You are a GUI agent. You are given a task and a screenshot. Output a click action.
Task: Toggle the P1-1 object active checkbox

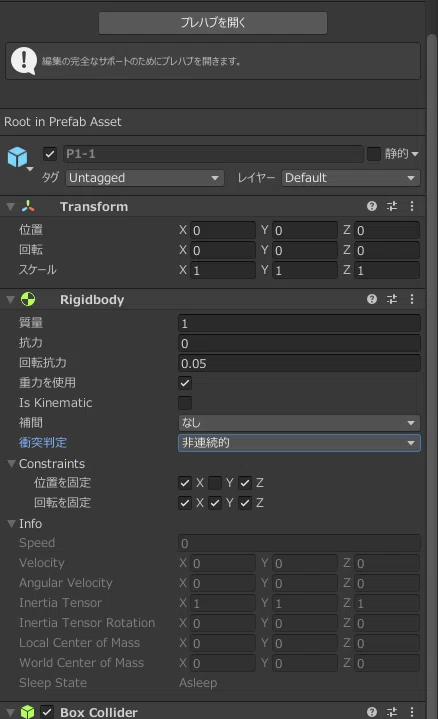[x=50, y=154]
